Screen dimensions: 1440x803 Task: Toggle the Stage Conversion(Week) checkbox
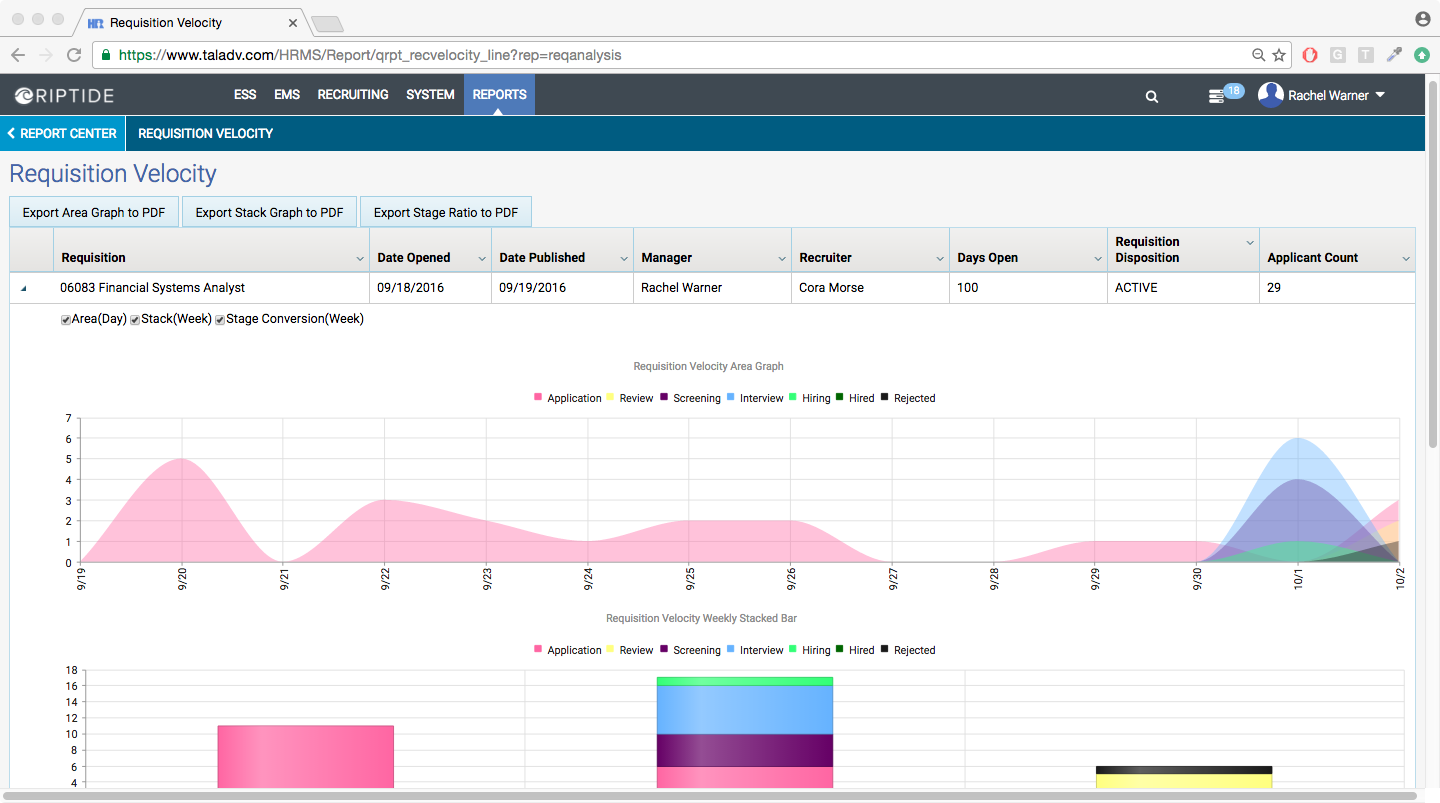pyautogui.click(x=220, y=320)
